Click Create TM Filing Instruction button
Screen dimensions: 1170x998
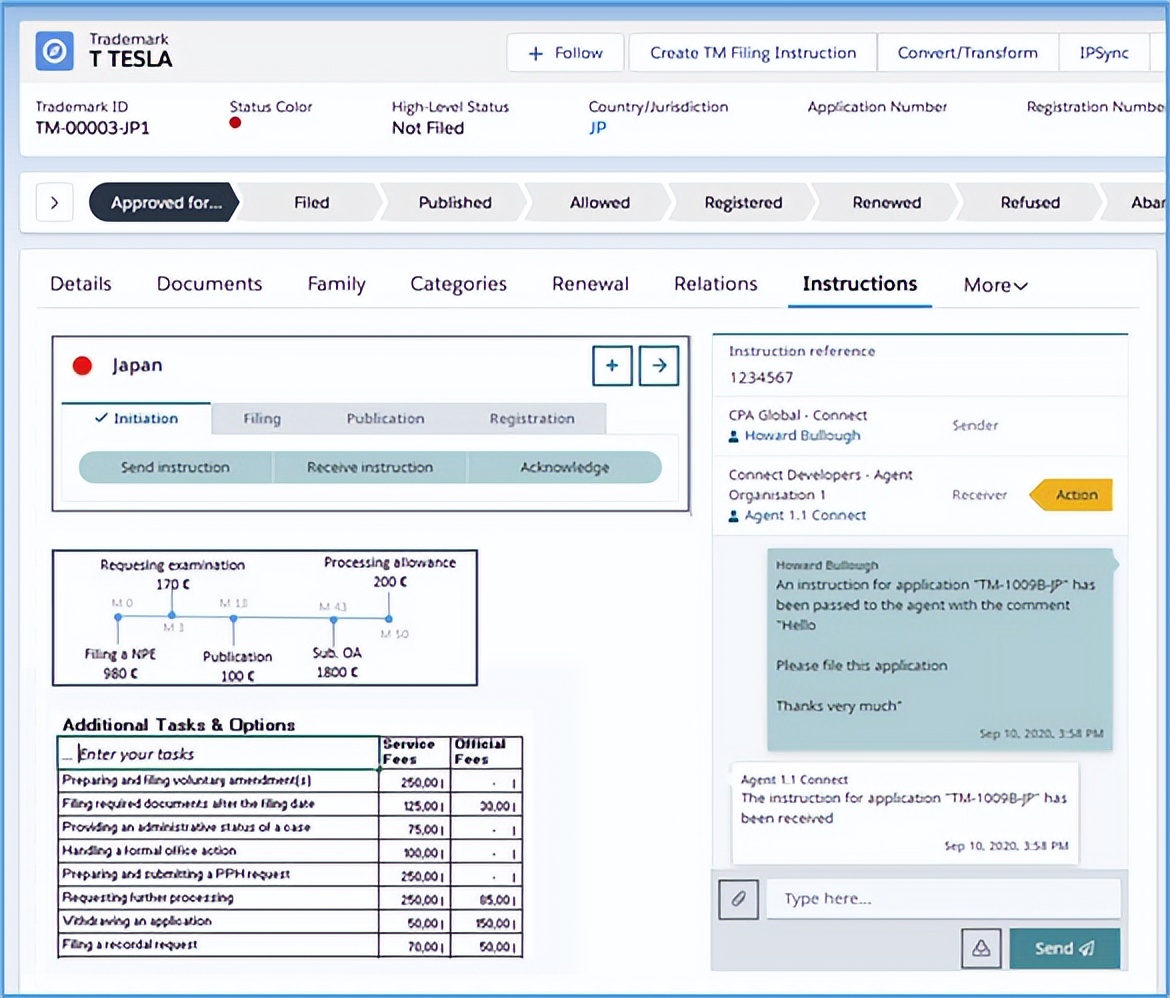pos(753,53)
